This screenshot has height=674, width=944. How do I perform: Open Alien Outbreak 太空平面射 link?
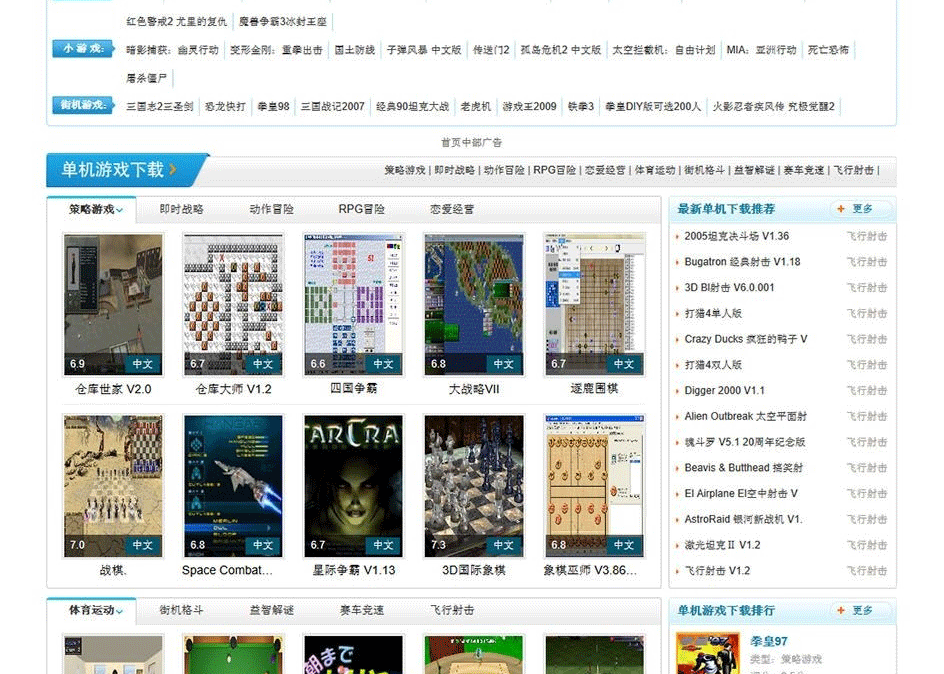745,416
